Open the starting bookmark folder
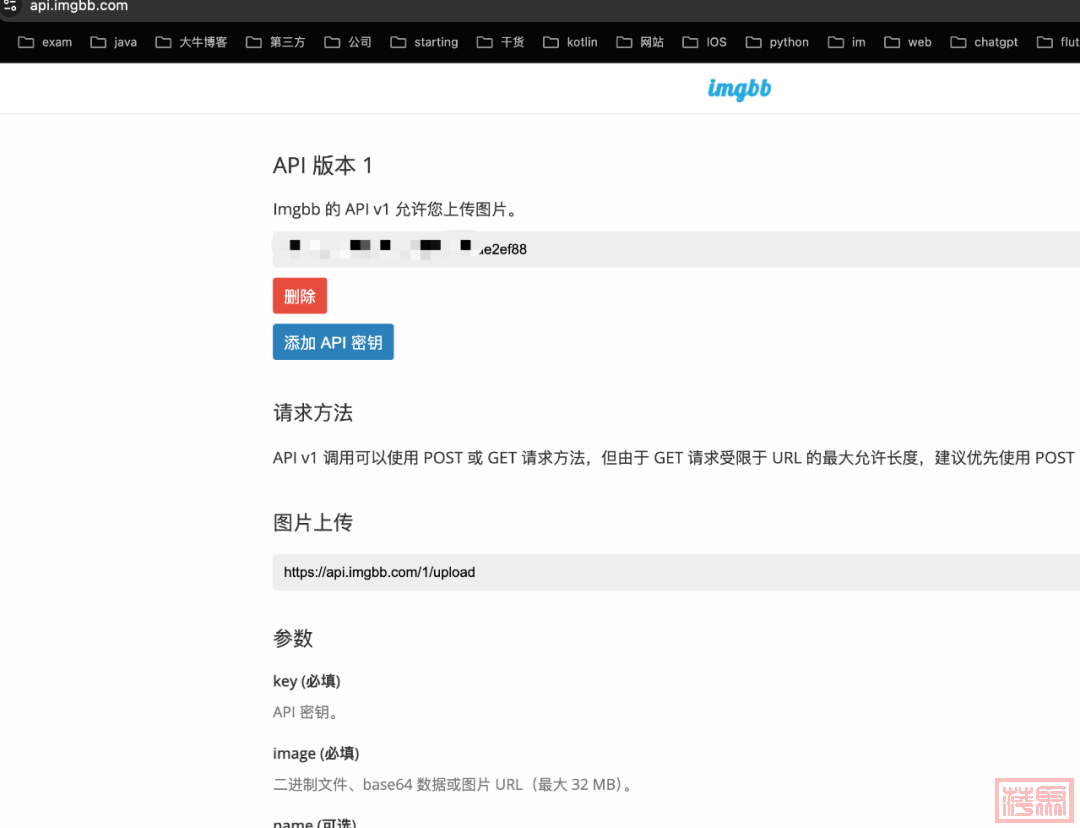The width and height of the screenshot is (1080, 828). pos(424,42)
